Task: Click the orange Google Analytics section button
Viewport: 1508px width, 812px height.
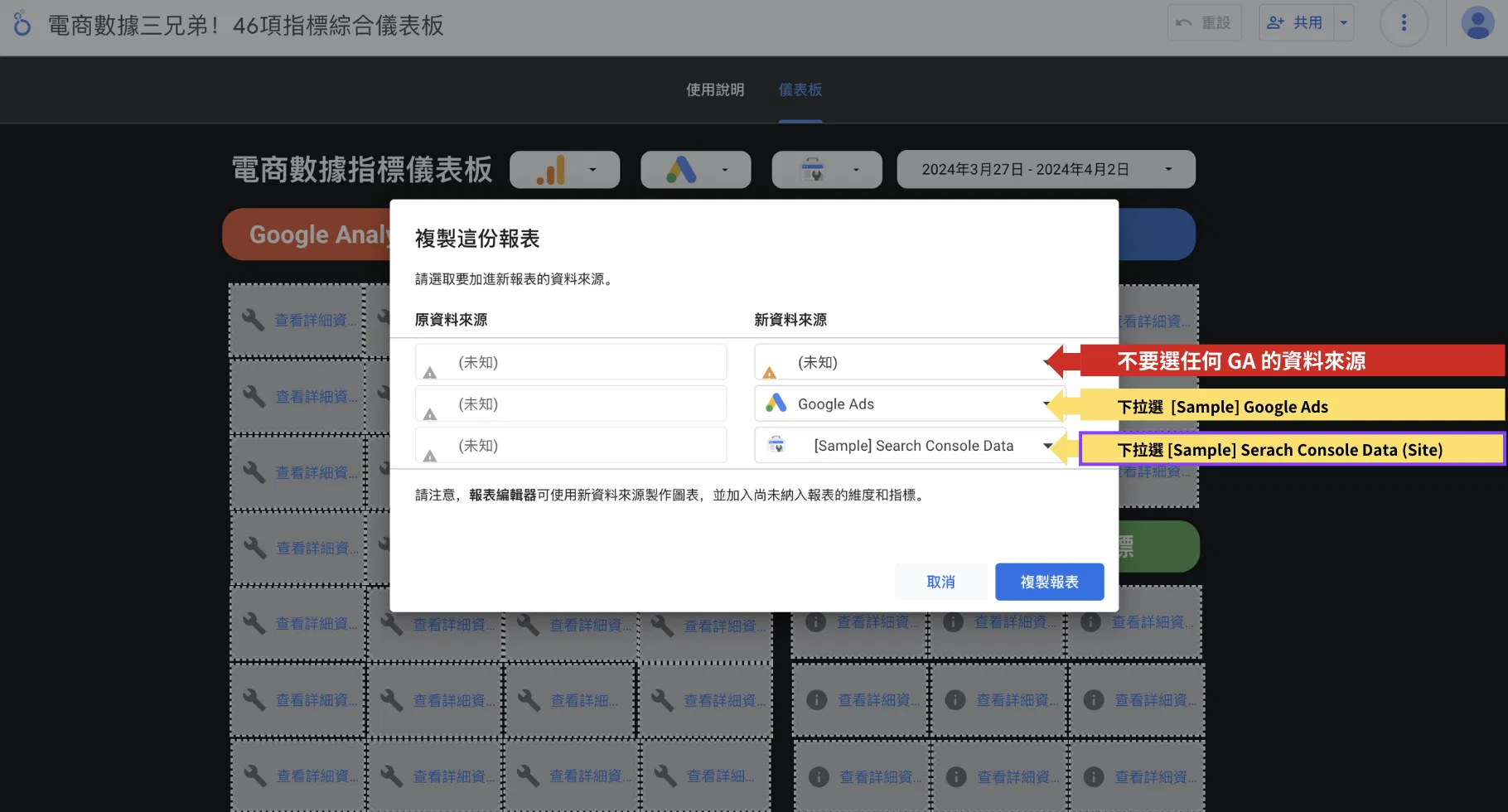Action: tap(307, 234)
